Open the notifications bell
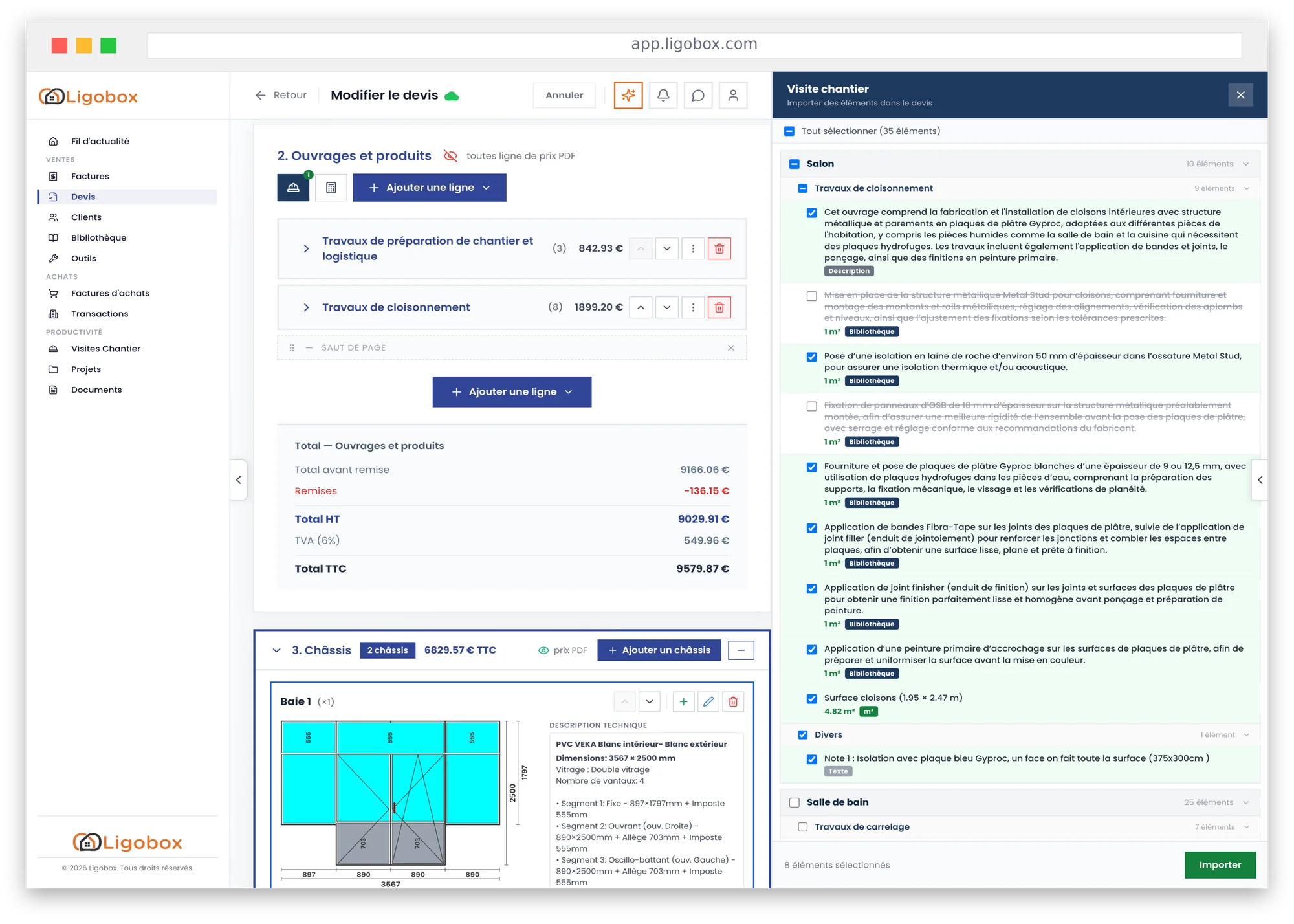 [x=663, y=95]
